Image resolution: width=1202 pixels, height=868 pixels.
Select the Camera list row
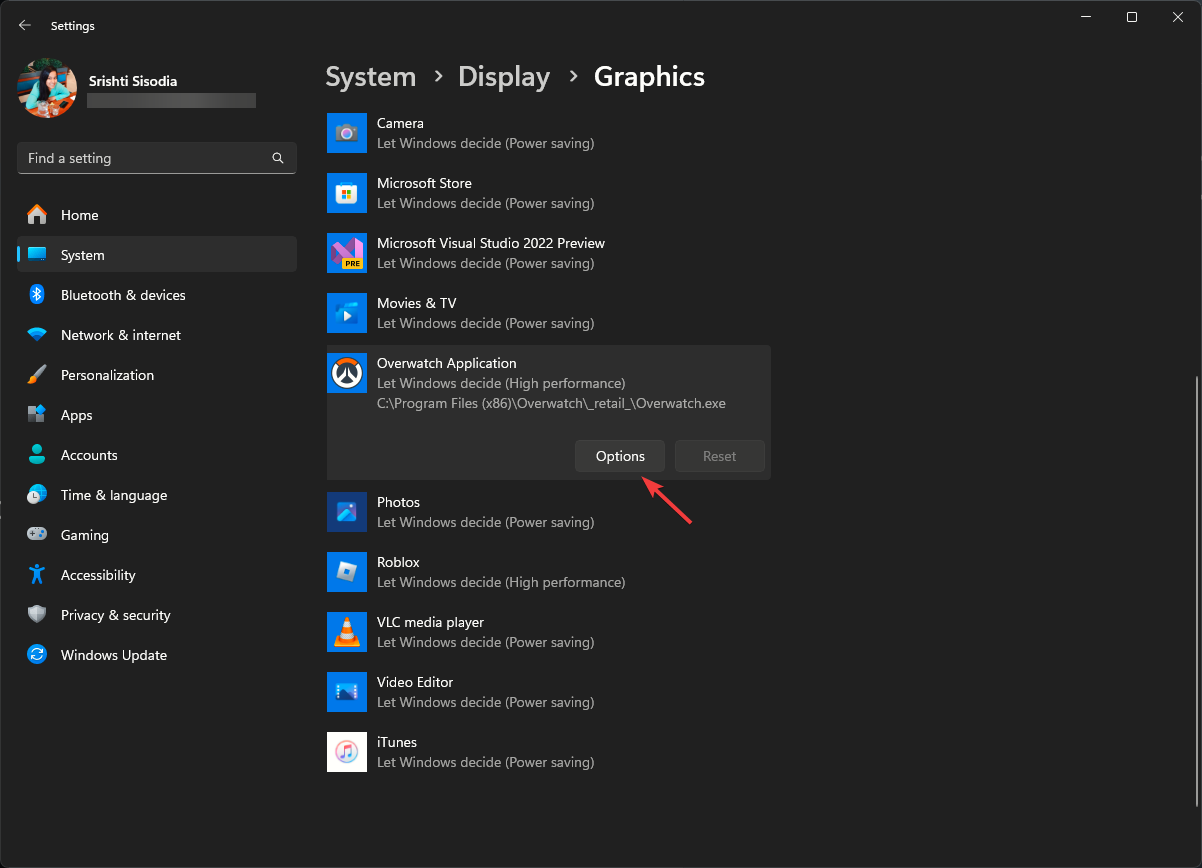tap(549, 133)
